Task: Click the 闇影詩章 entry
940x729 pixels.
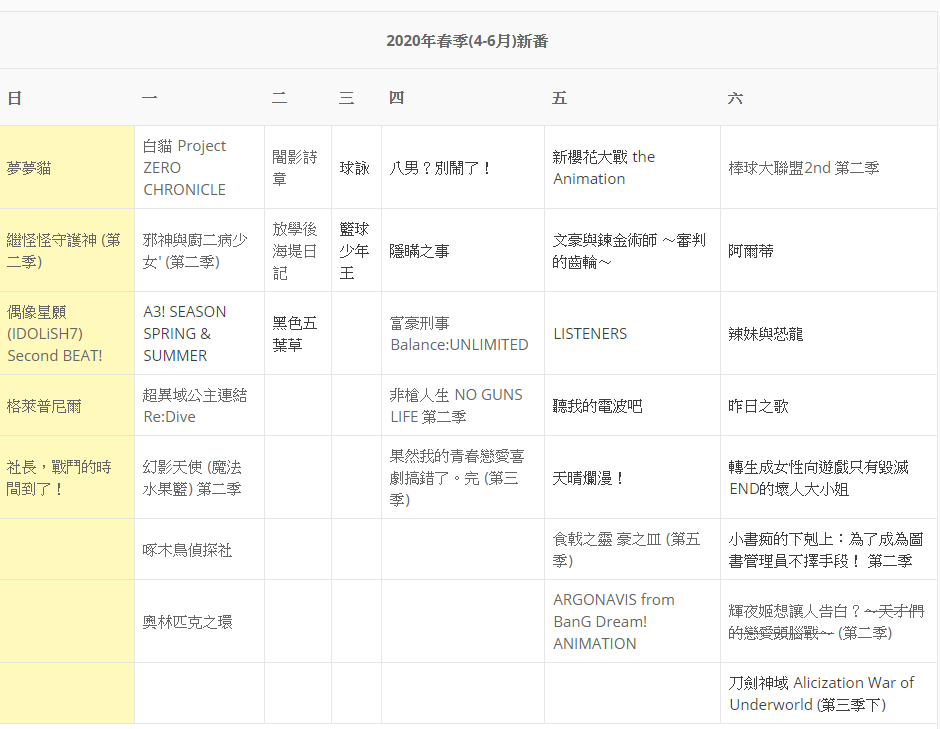Action: pyautogui.click(x=294, y=168)
